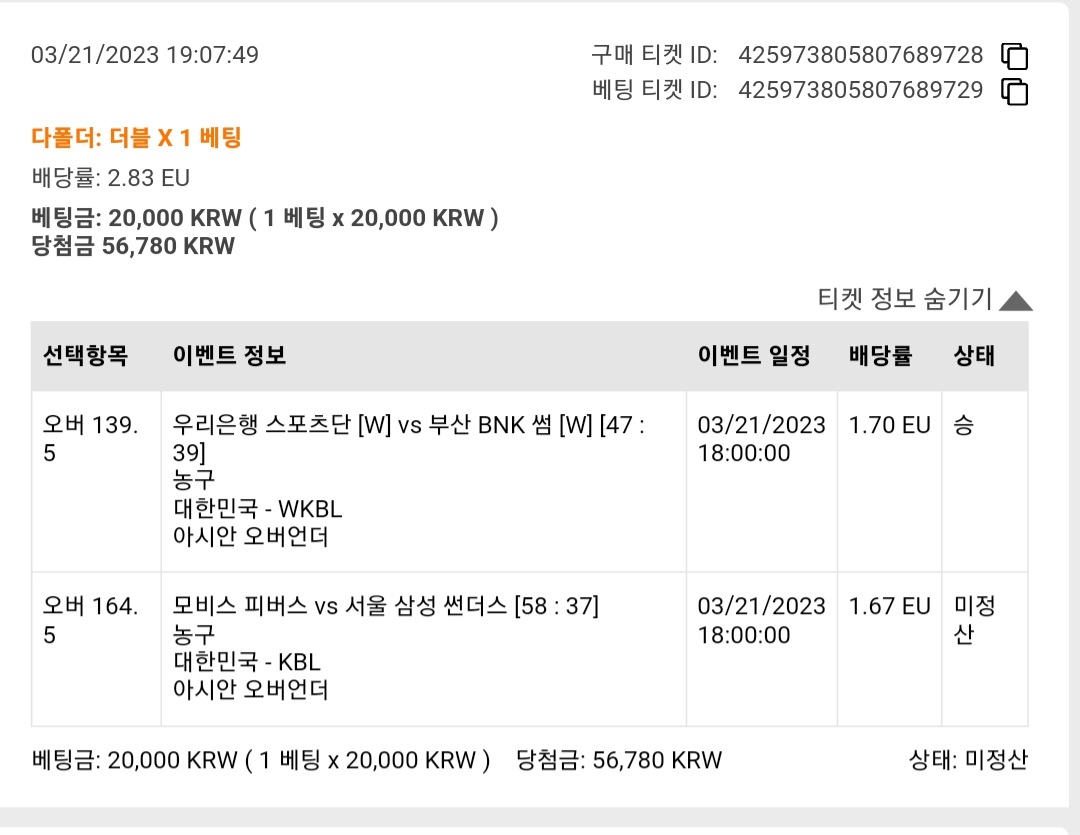Click the '미정산' status in second row
1080x835 pixels.
tap(975, 620)
